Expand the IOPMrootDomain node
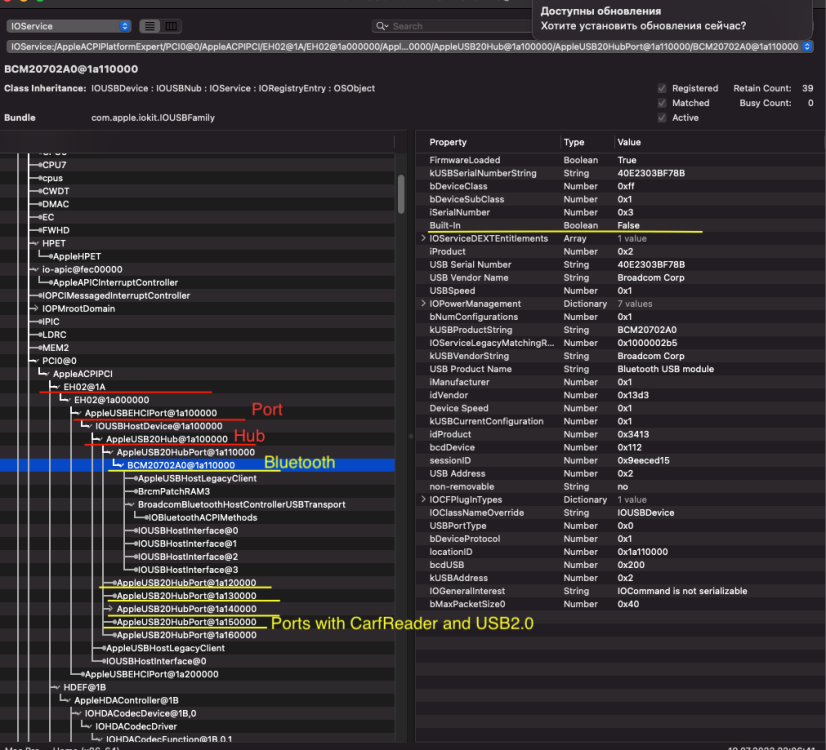The image size is (826, 750). 35,309
